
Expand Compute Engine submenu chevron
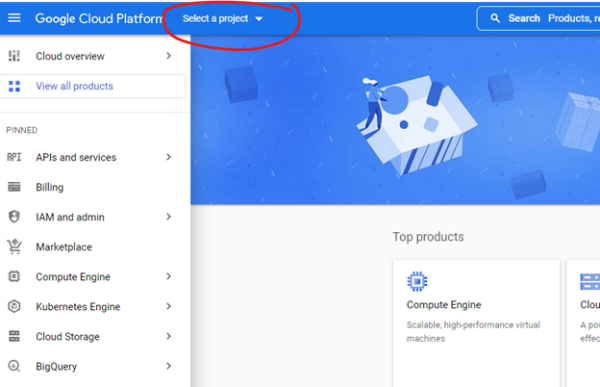[x=169, y=276]
